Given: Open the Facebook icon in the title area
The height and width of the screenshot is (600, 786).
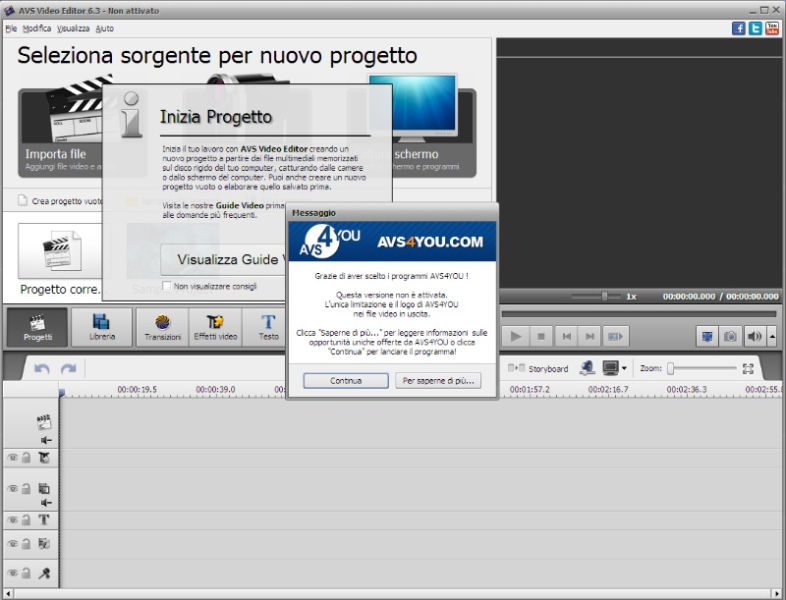Looking at the screenshot, I should click(x=739, y=29).
